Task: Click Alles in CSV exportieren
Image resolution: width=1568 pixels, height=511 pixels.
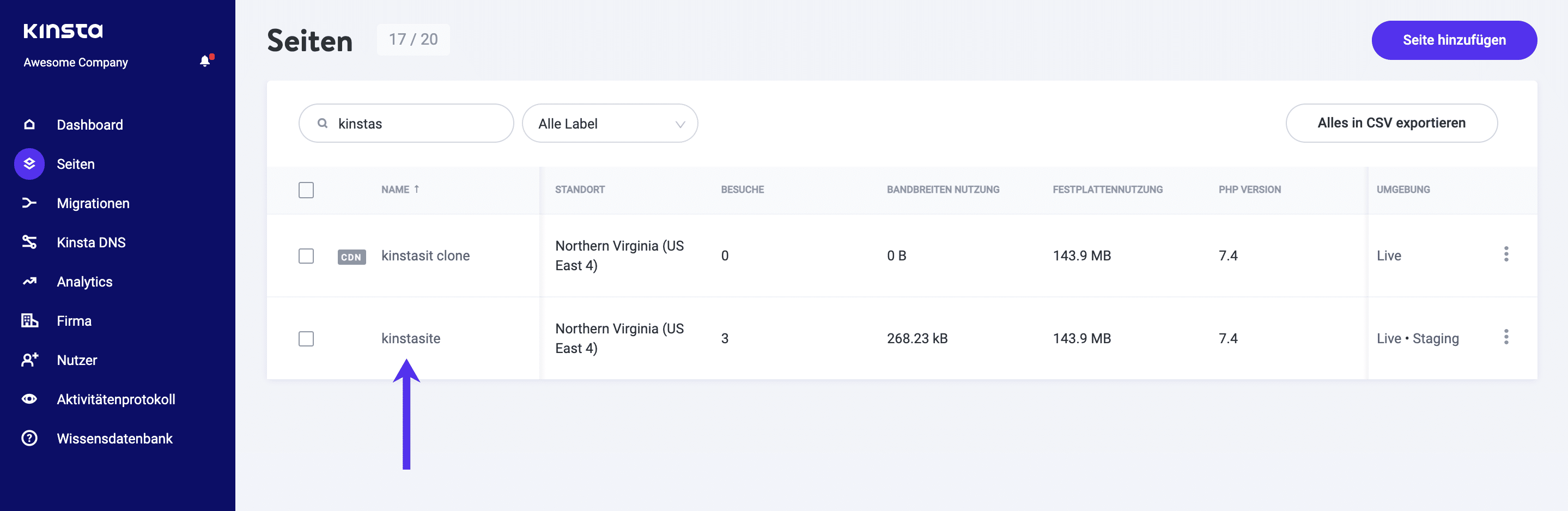Action: (x=1391, y=123)
